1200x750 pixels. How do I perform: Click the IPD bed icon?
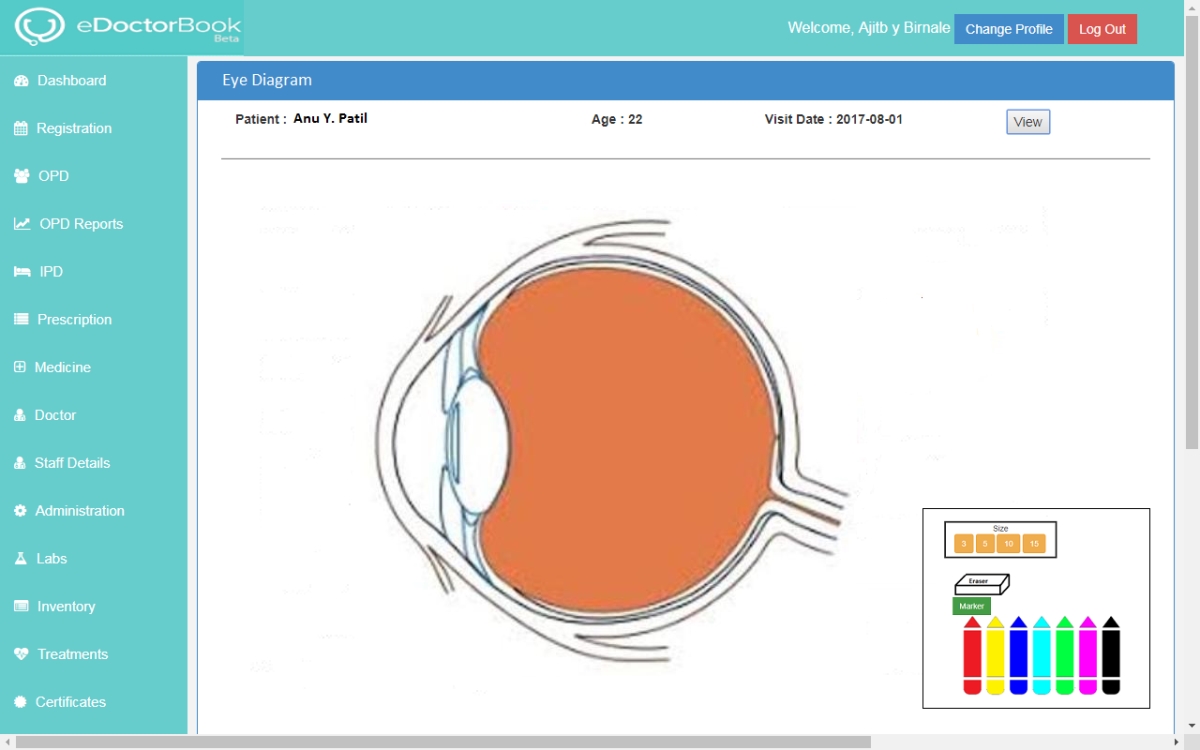point(21,272)
